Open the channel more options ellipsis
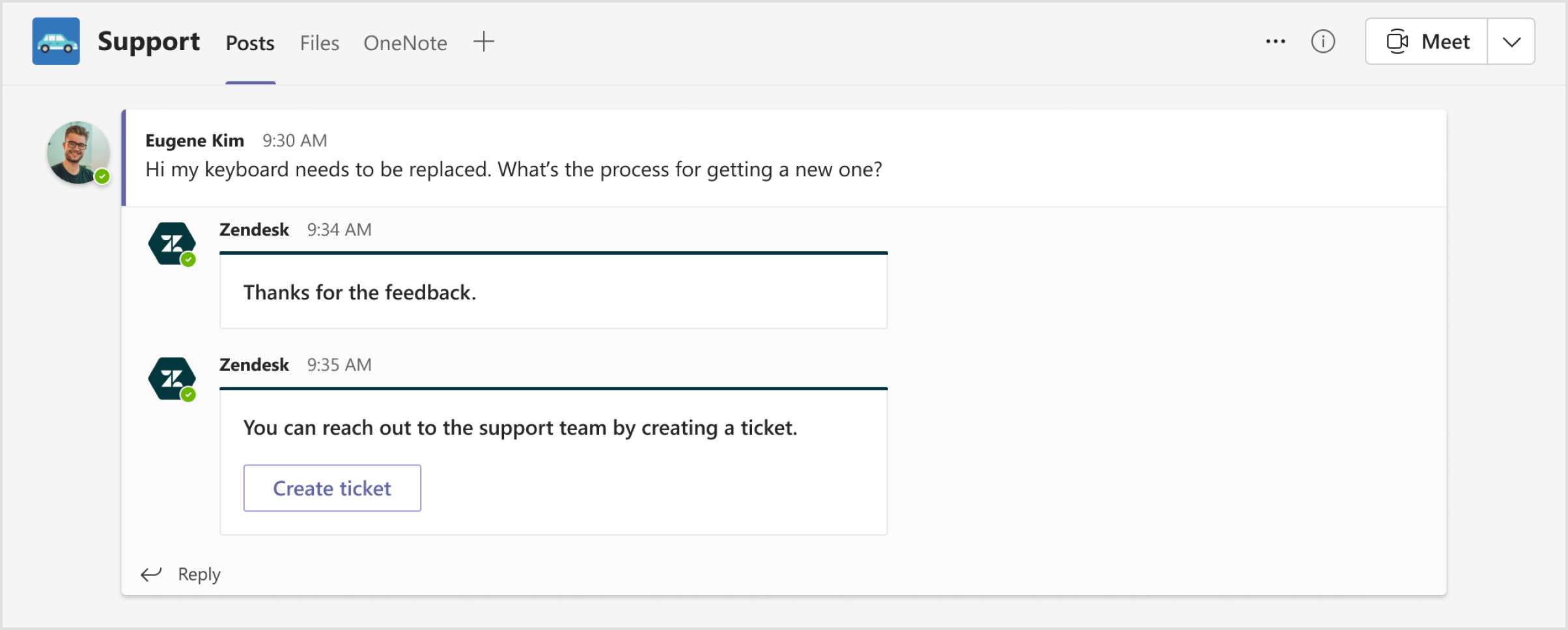This screenshot has height=630, width=1568. tap(1275, 41)
